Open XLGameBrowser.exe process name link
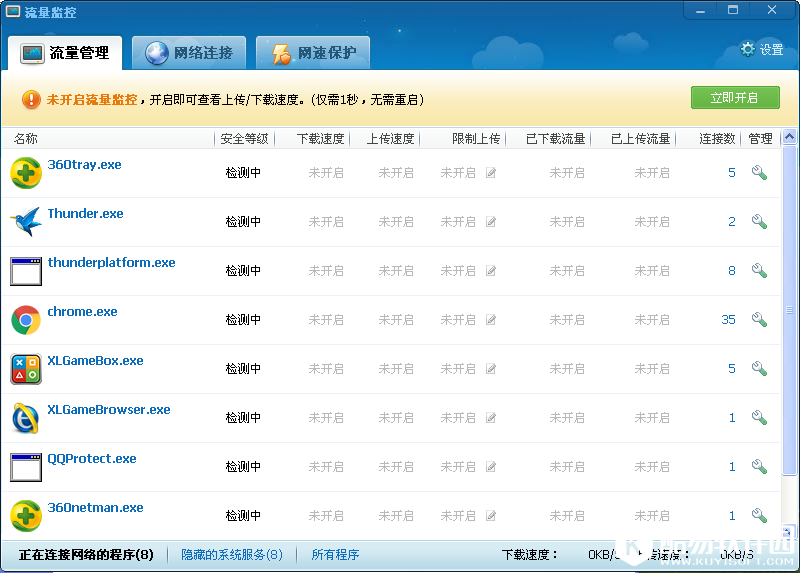 pos(109,410)
